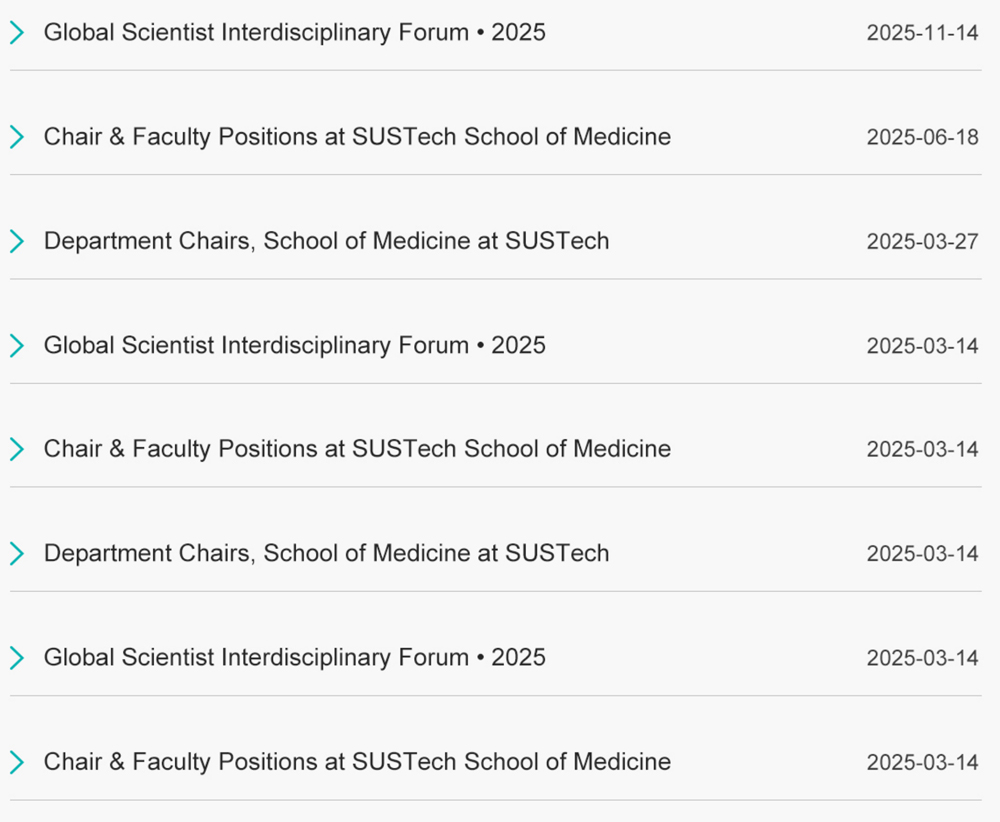This screenshot has width=1000, height=822.
Task: Click the 2025-11-14 date label
Action: (x=922, y=33)
